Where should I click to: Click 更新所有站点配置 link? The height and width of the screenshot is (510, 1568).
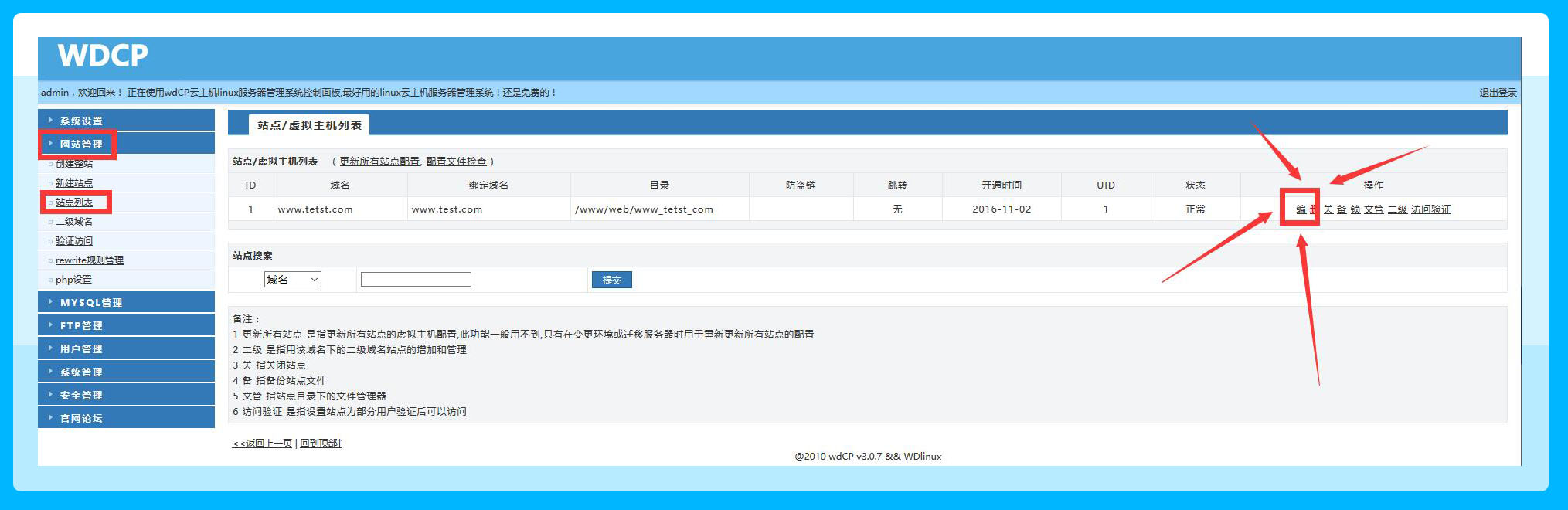(x=379, y=161)
